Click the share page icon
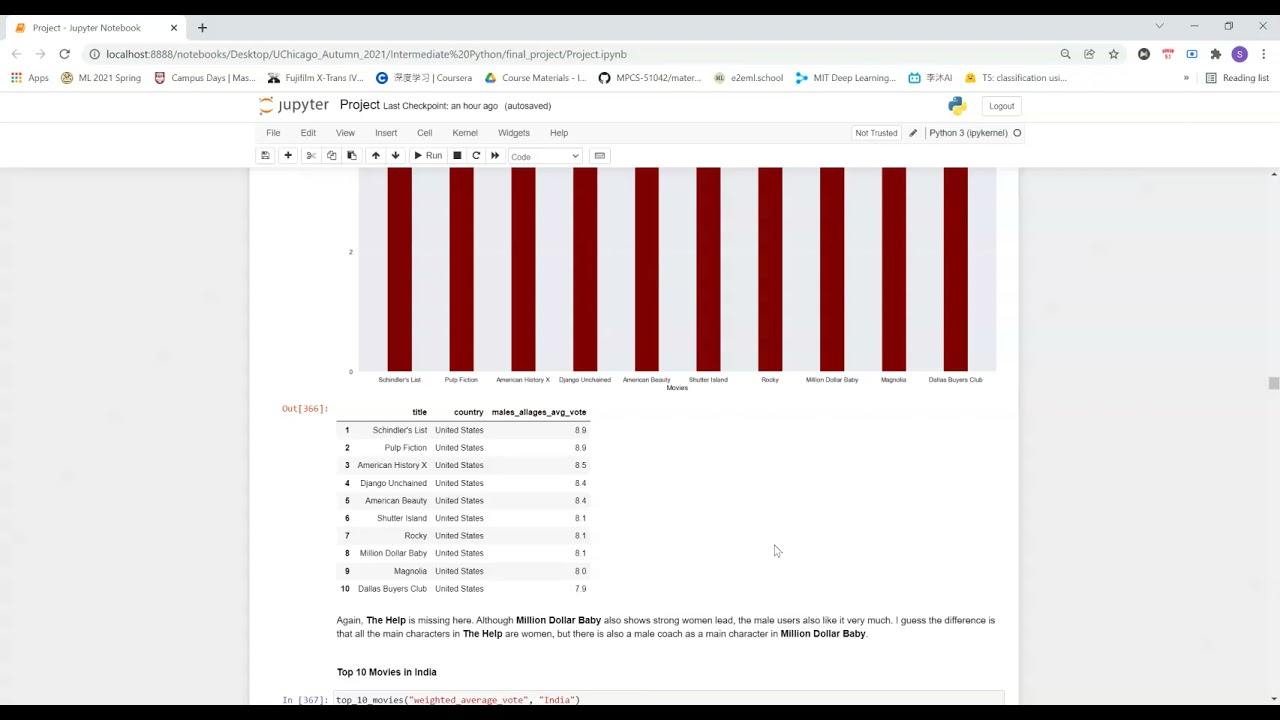This screenshot has height=720, width=1280. click(1089, 54)
